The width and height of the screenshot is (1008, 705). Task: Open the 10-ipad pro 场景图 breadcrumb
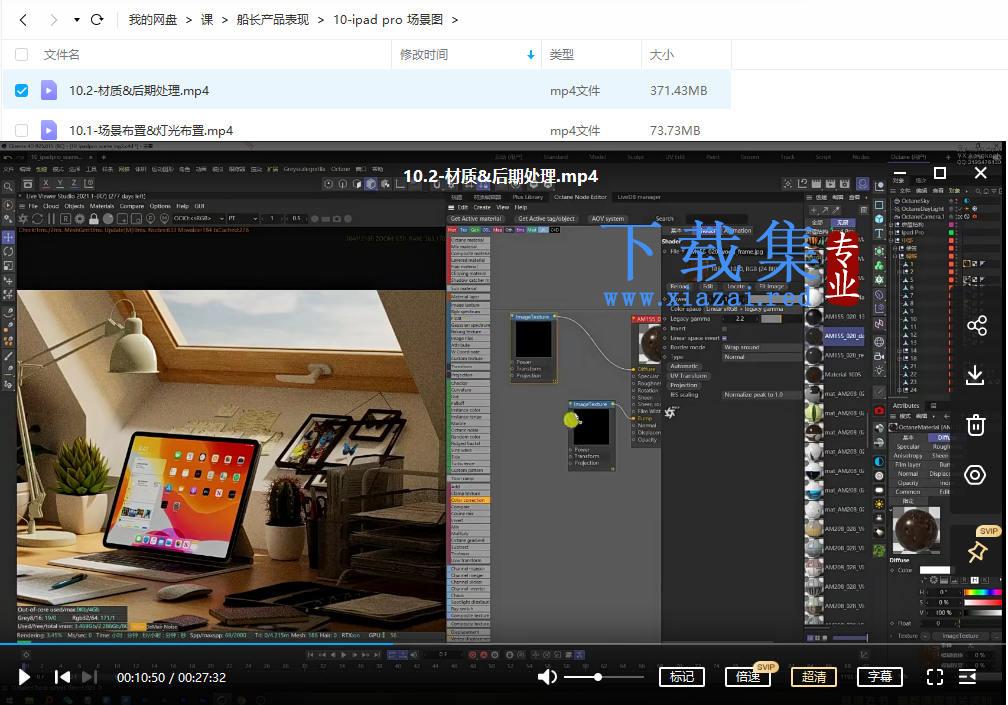[x=388, y=20]
